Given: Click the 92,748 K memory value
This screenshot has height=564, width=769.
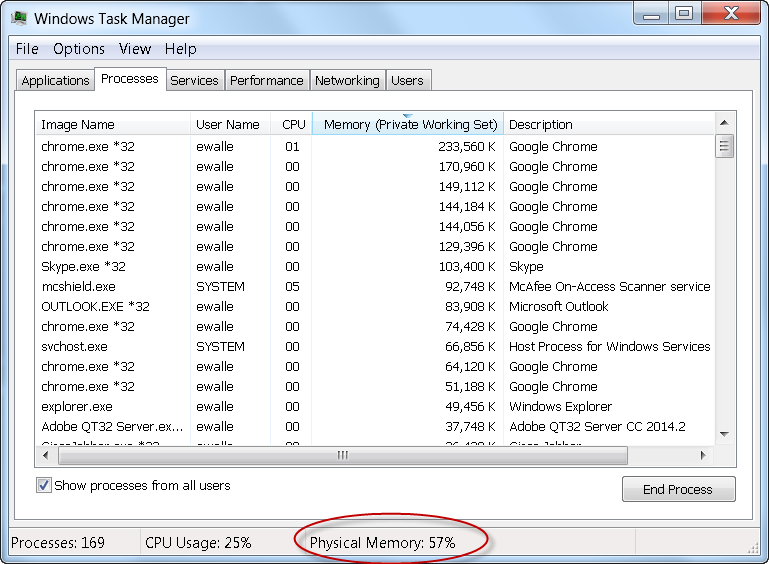Looking at the screenshot, I should pos(470,287).
